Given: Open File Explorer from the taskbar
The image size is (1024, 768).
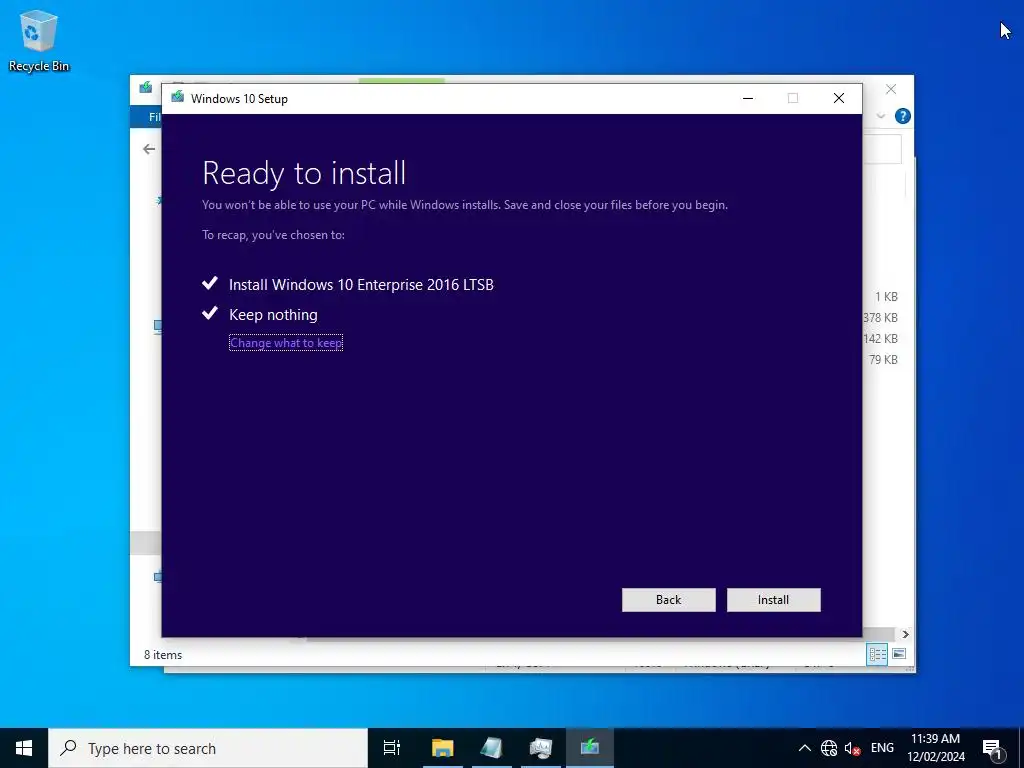Looking at the screenshot, I should [442, 748].
